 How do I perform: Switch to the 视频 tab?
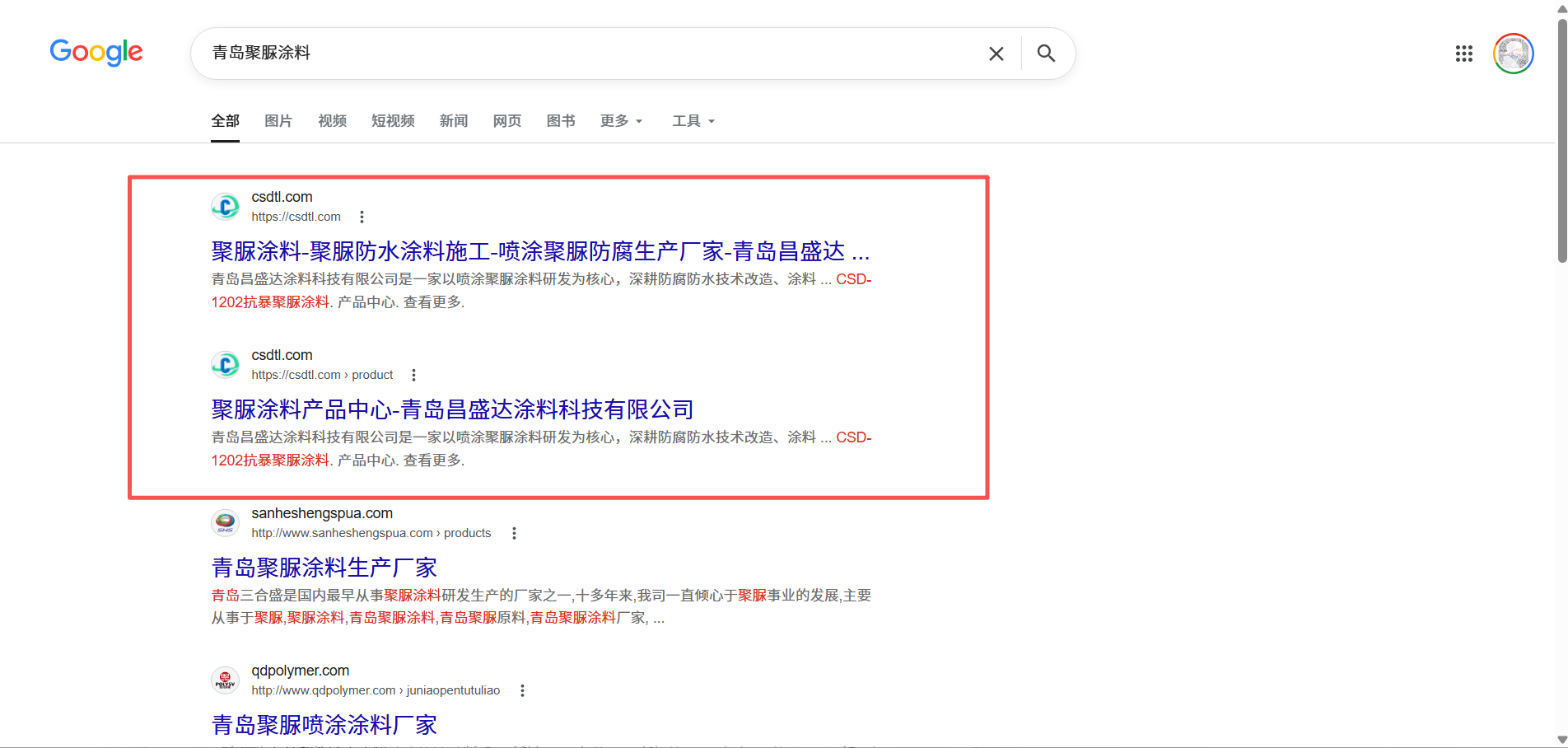332,121
